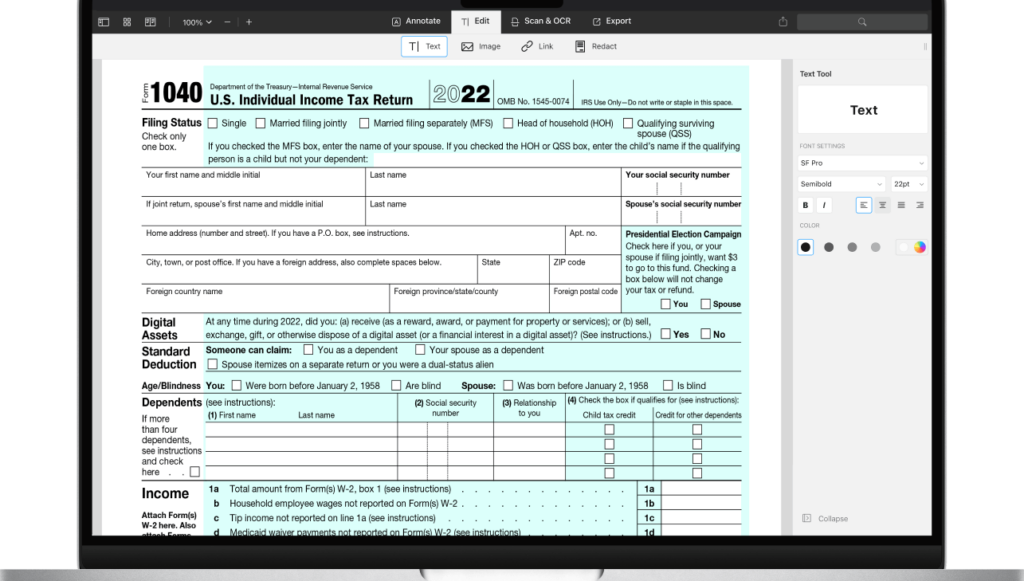Check the Married filing jointly box
This screenshot has width=1024, height=581.
pyautogui.click(x=261, y=123)
